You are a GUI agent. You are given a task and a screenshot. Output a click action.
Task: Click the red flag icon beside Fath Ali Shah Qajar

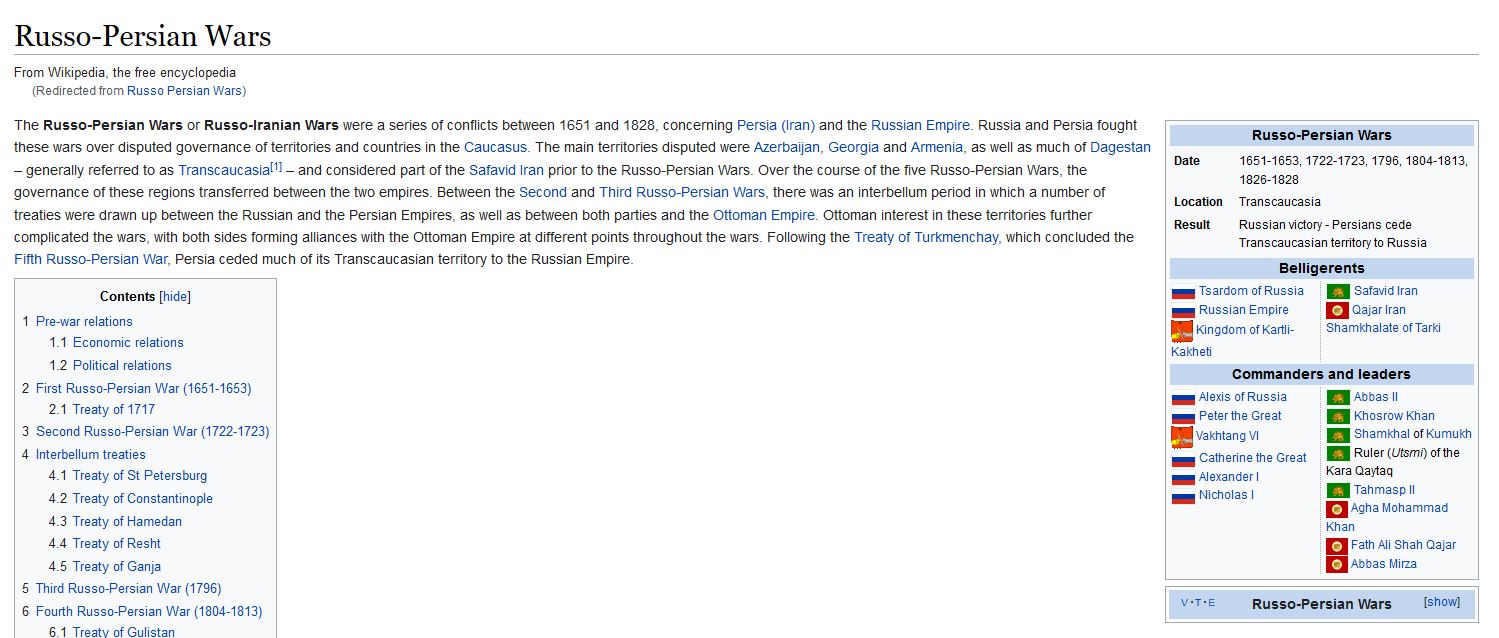tap(1337, 546)
